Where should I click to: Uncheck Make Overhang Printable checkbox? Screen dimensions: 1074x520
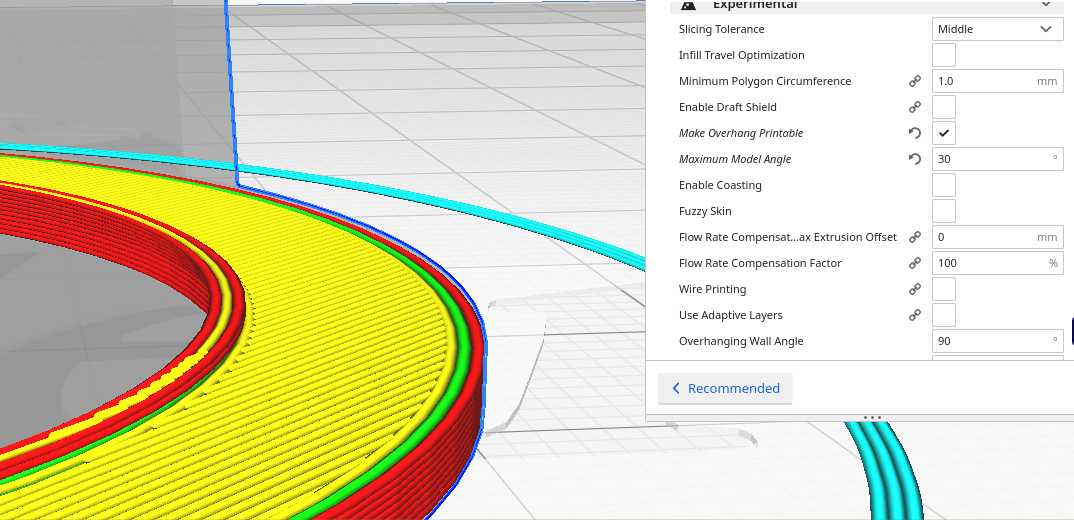coord(943,133)
